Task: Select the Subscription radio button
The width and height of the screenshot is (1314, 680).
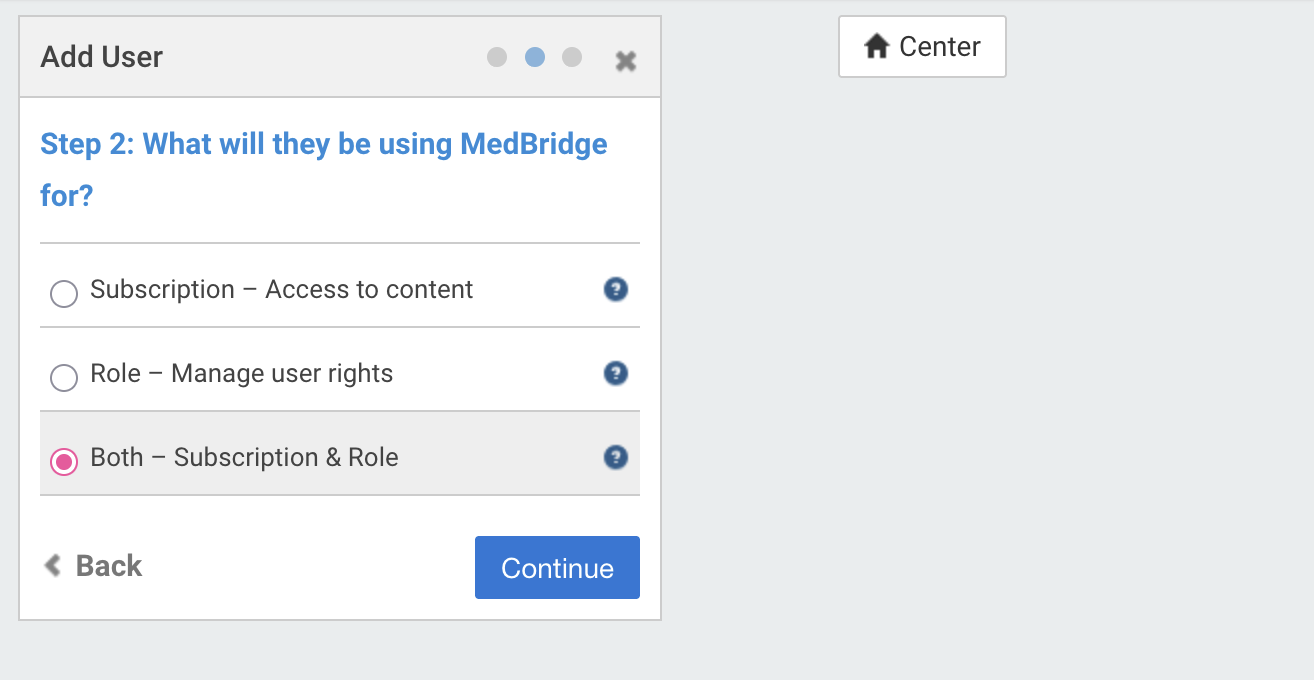Action: tap(64, 294)
